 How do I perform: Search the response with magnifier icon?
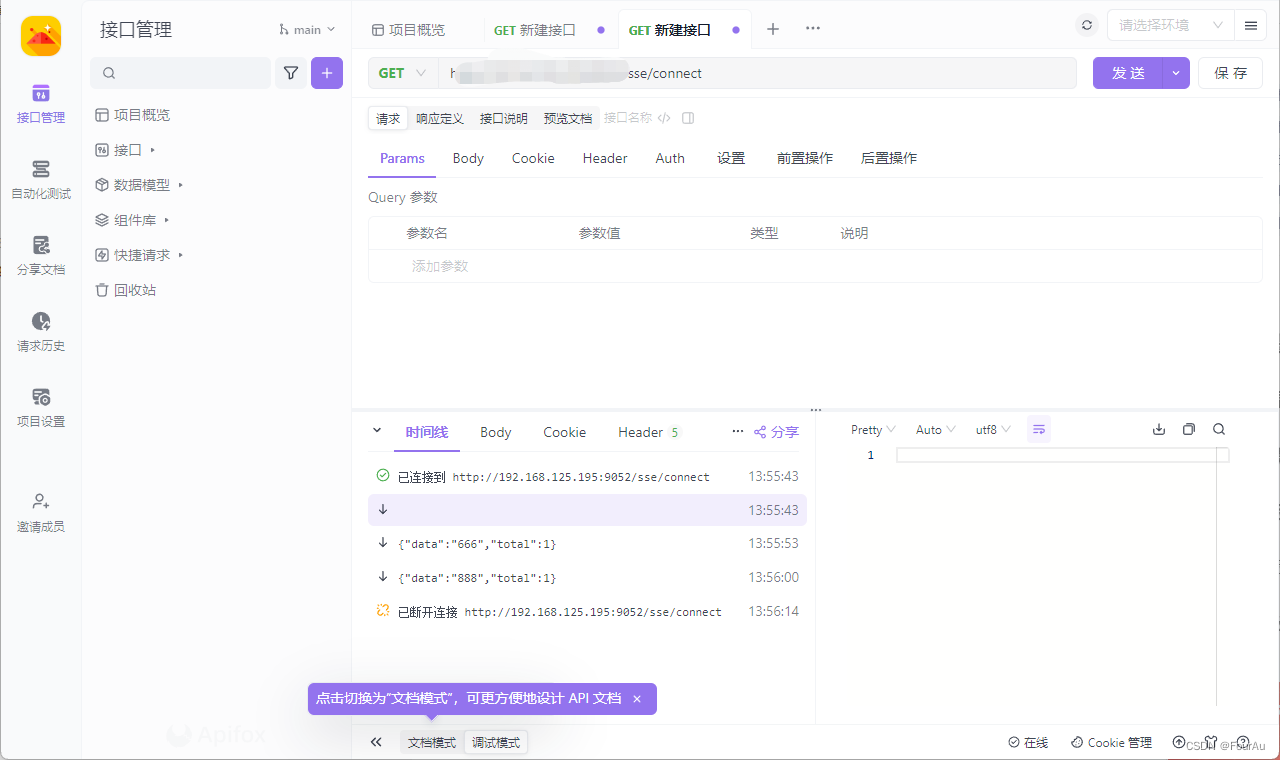tap(1219, 430)
